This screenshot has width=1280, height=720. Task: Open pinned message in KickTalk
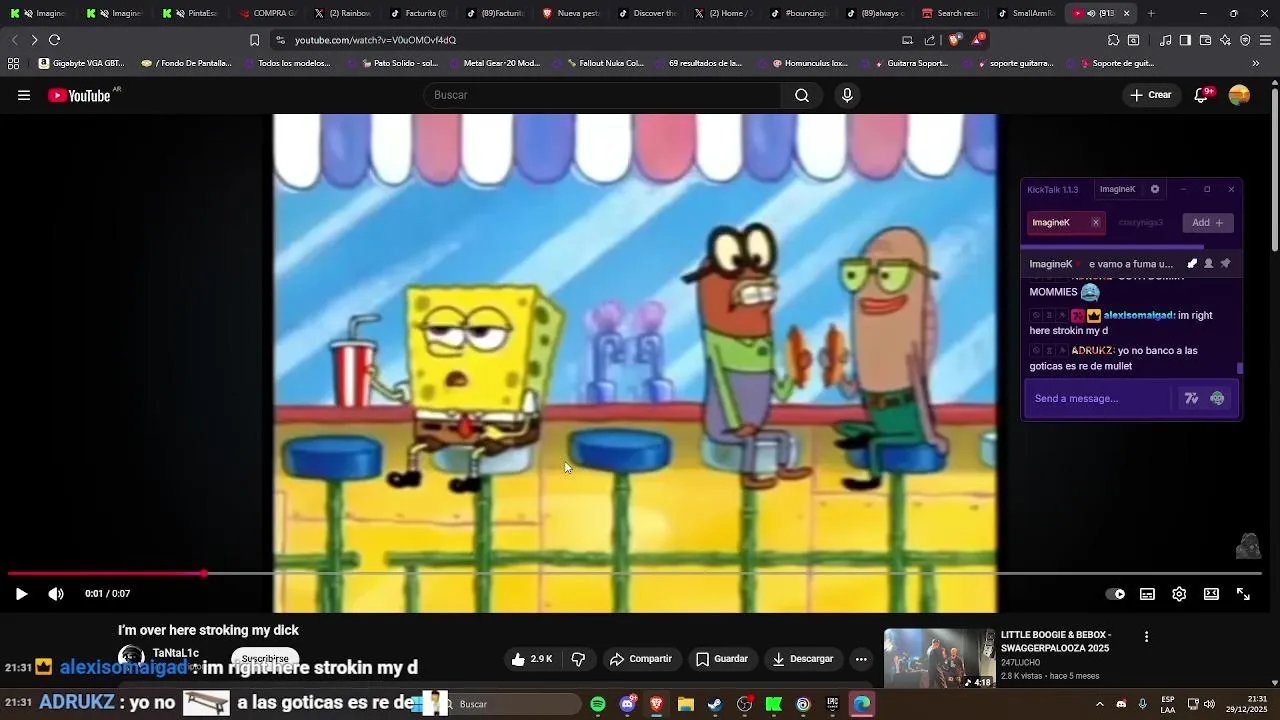coord(1225,264)
